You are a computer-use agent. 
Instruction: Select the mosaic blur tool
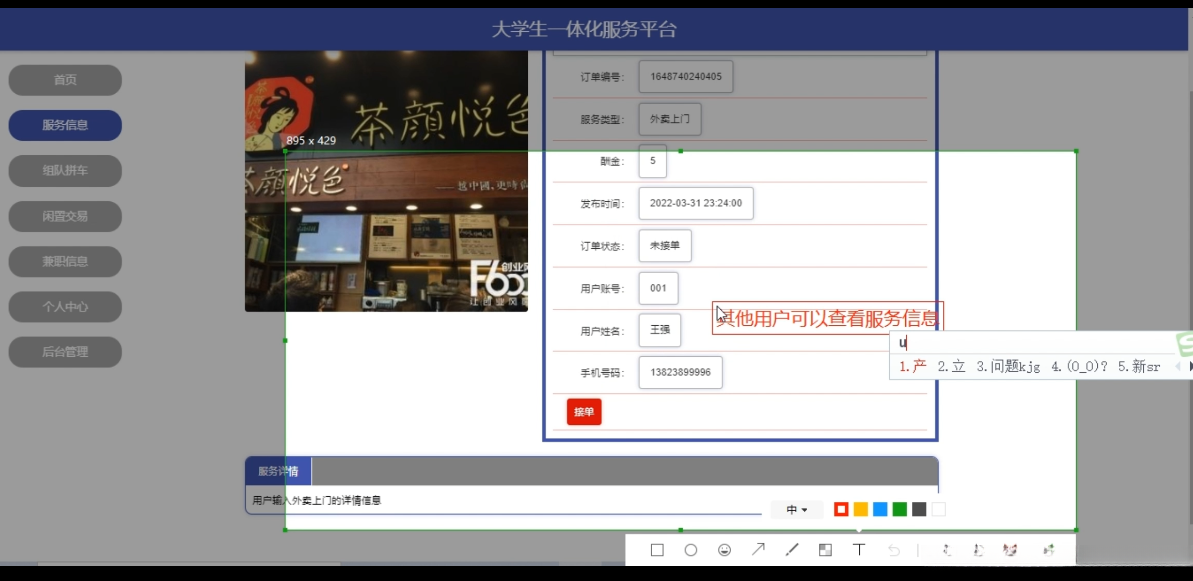pyautogui.click(x=826, y=549)
